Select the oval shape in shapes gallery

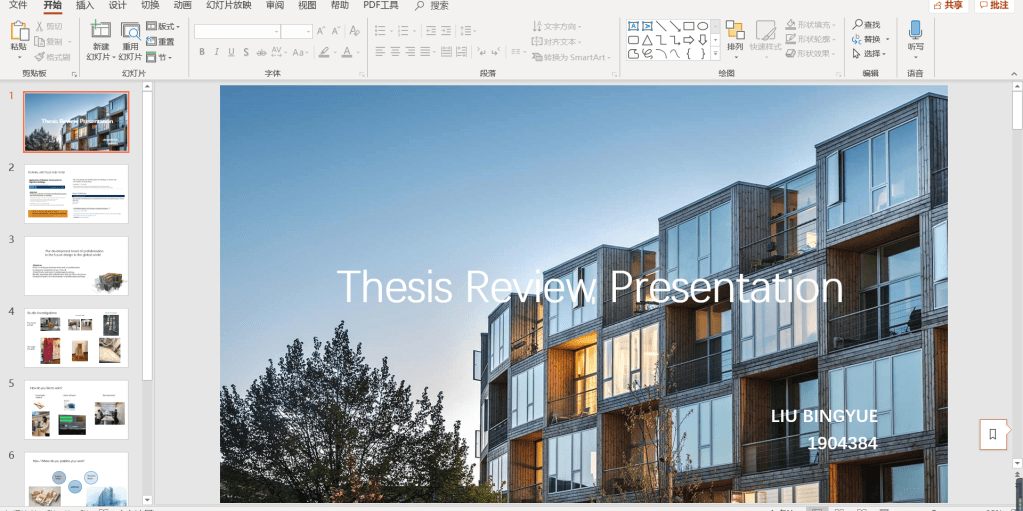click(x=703, y=25)
